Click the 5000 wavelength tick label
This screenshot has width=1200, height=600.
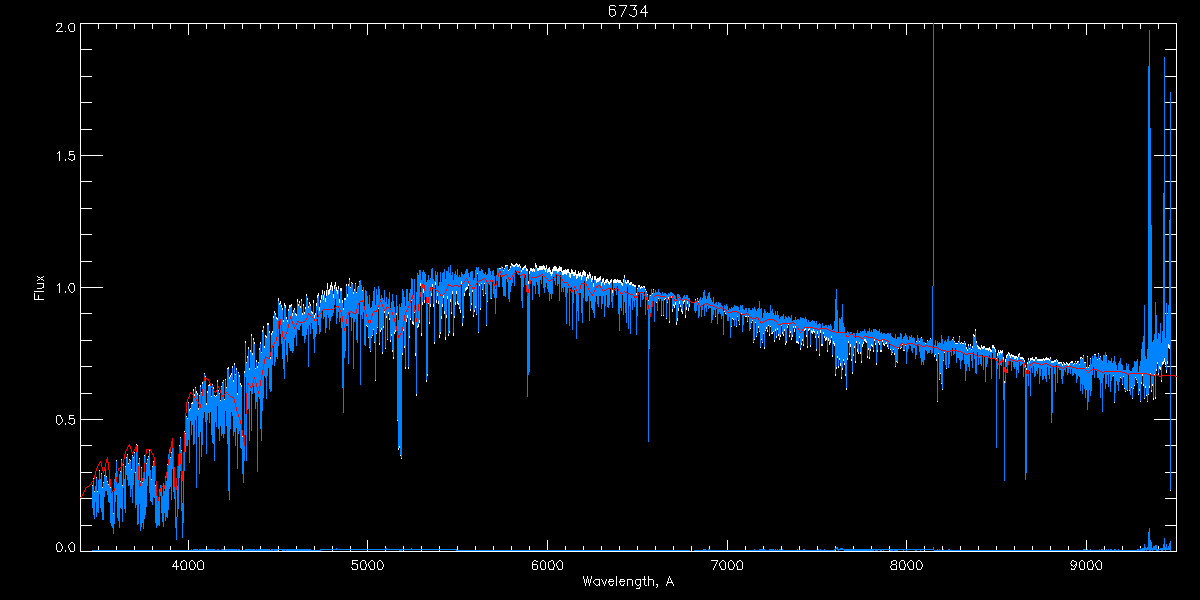tap(368, 565)
